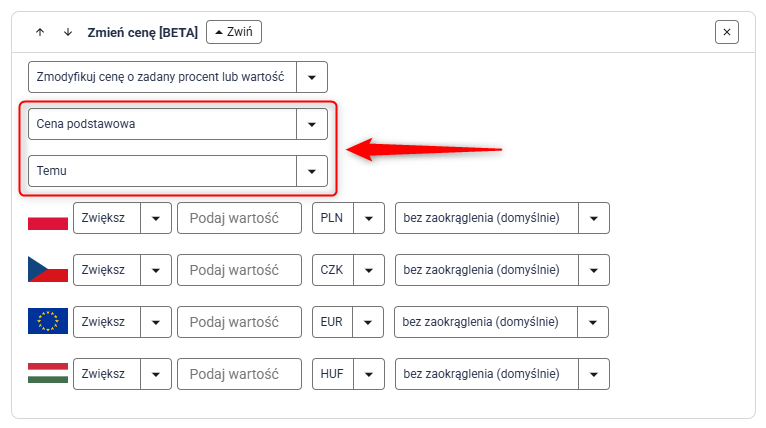Click the European Union flag icon
The width and height of the screenshot is (766, 428).
(48, 322)
